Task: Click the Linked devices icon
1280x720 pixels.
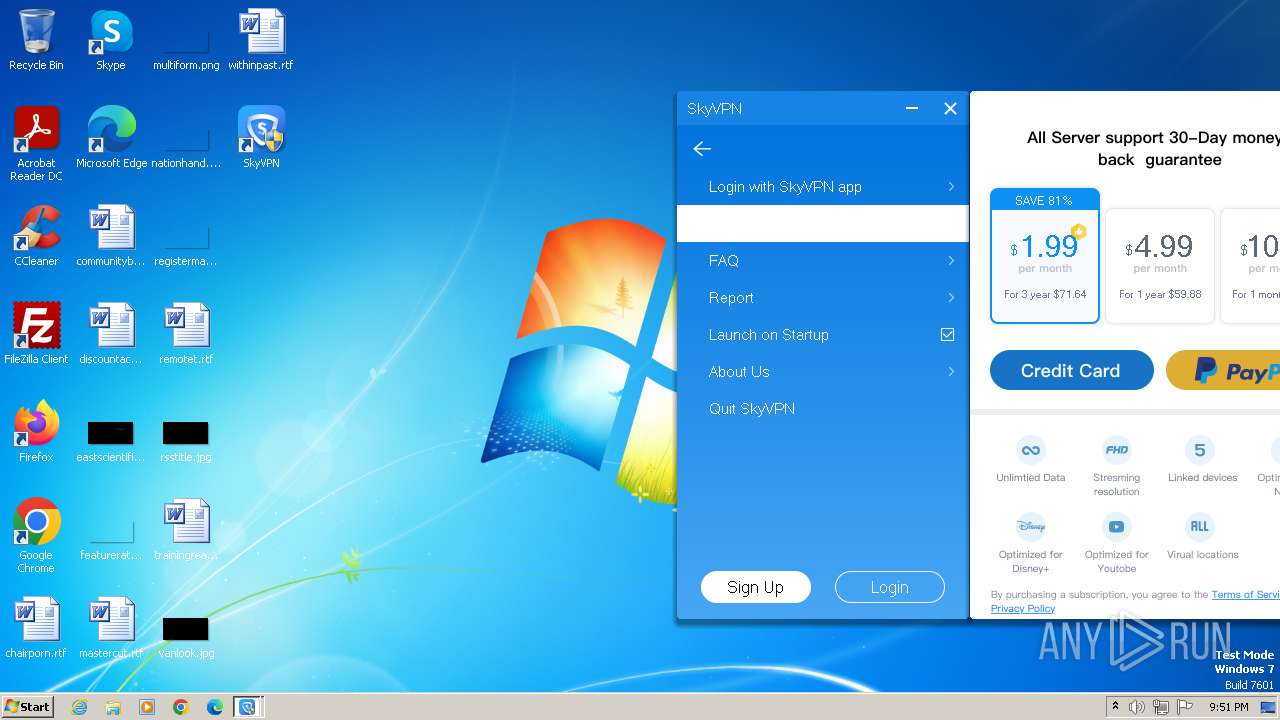Action: [x=1200, y=449]
